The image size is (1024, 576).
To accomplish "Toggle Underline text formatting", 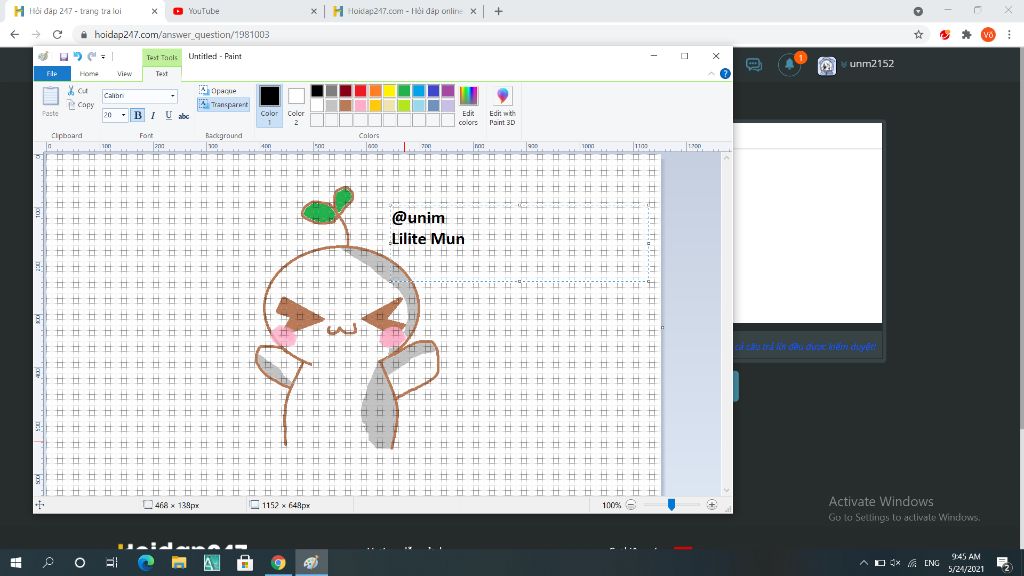I will [168, 116].
